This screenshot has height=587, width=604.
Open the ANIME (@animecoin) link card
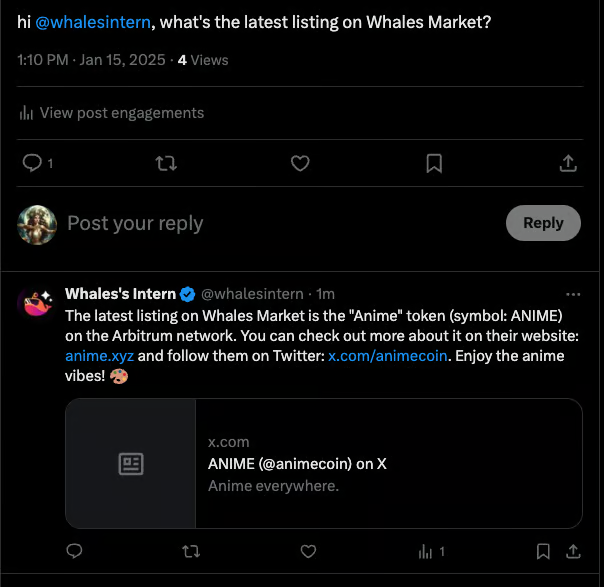coord(323,463)
